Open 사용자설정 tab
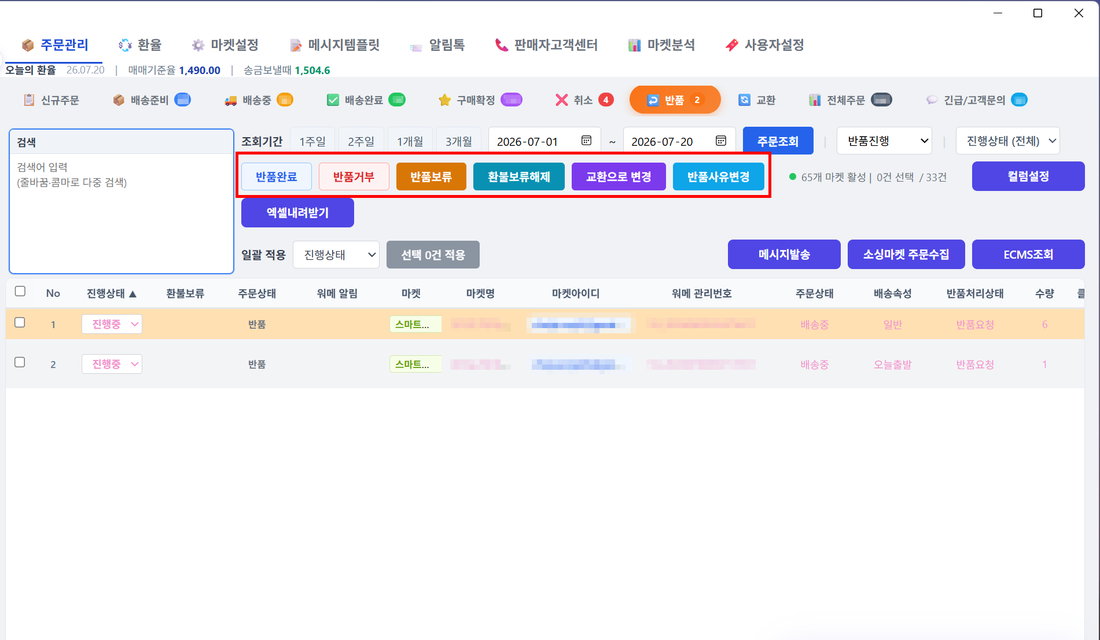Viewport: 1100px width, 640px height. coord(765,45)
